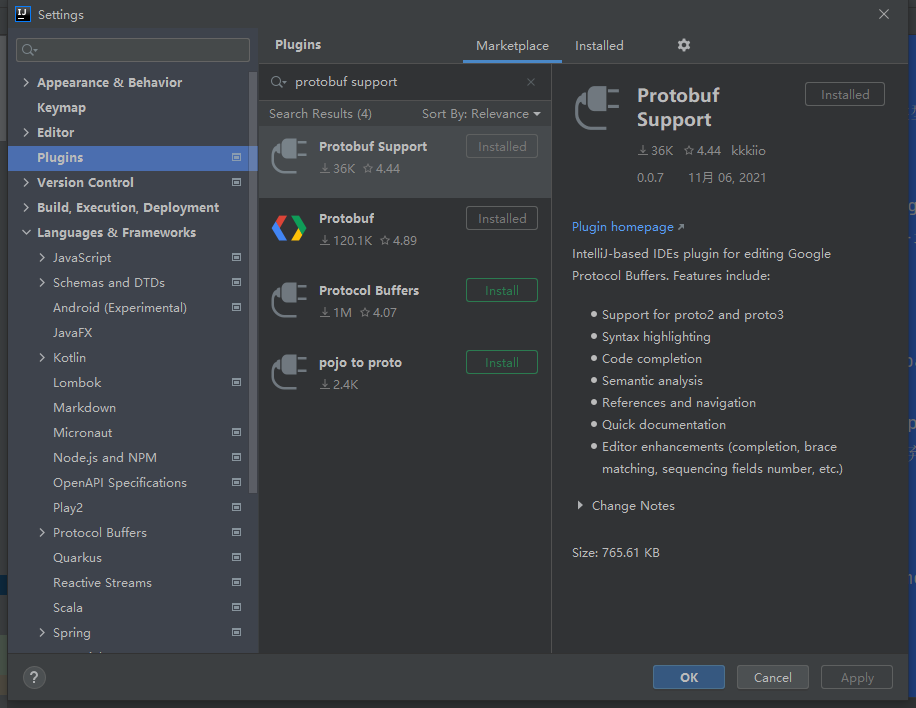Expand the Schemas and DTDs node
Image resolution: width=916 pixels, height=708 pixels.
pos(42,282)
